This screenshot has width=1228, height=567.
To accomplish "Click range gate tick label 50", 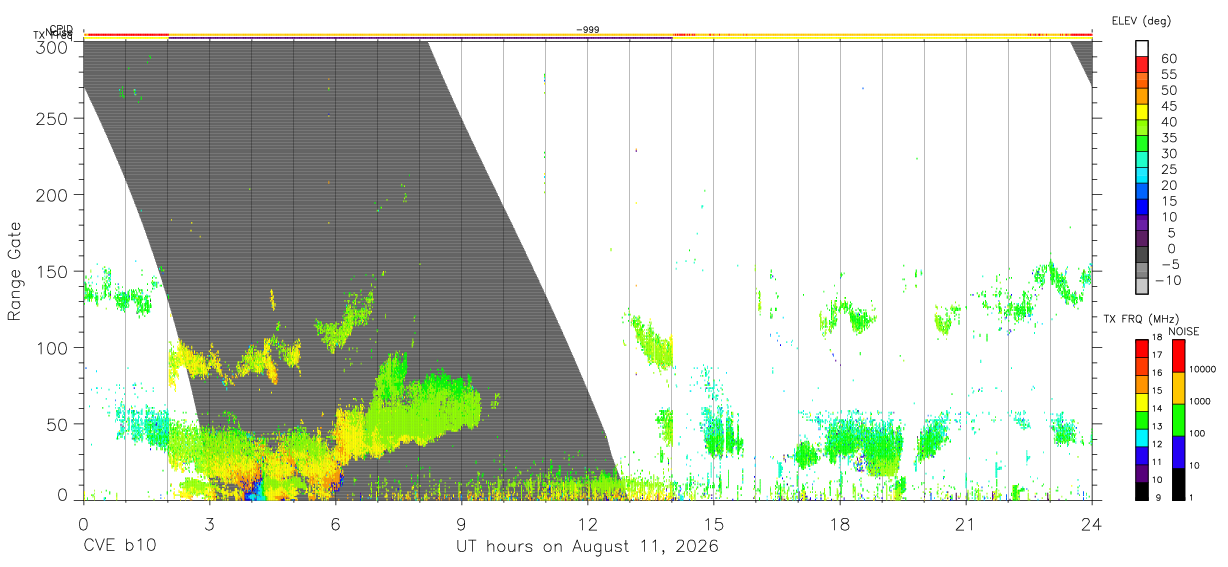I will (x=57, y=424).
